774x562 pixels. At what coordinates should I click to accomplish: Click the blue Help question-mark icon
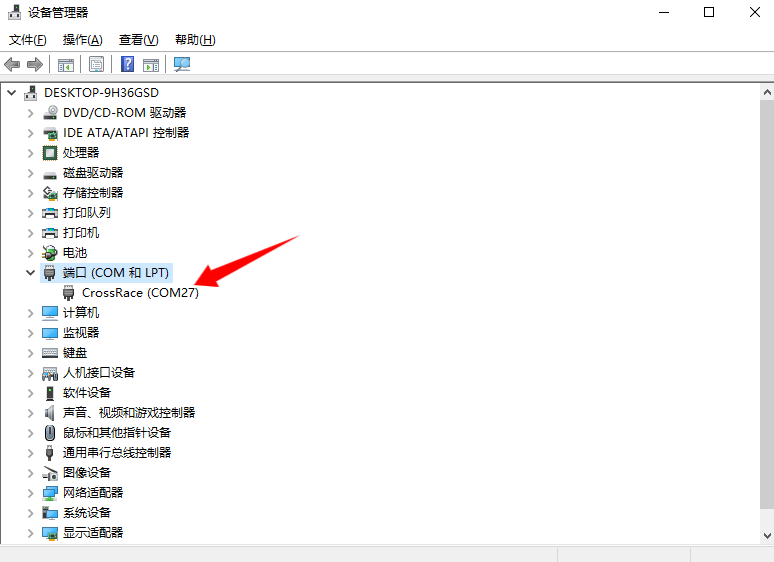[x=127, y=64]
